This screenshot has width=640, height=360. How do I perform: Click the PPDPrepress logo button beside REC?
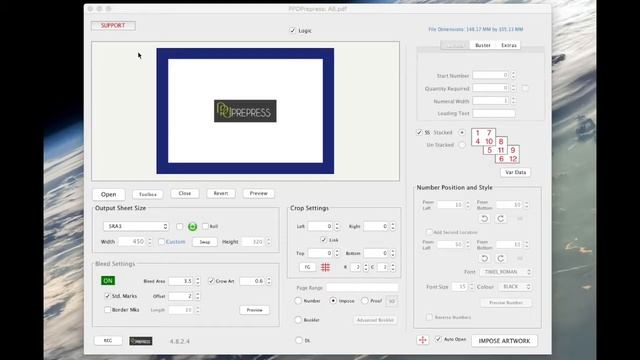pos(141,341)
